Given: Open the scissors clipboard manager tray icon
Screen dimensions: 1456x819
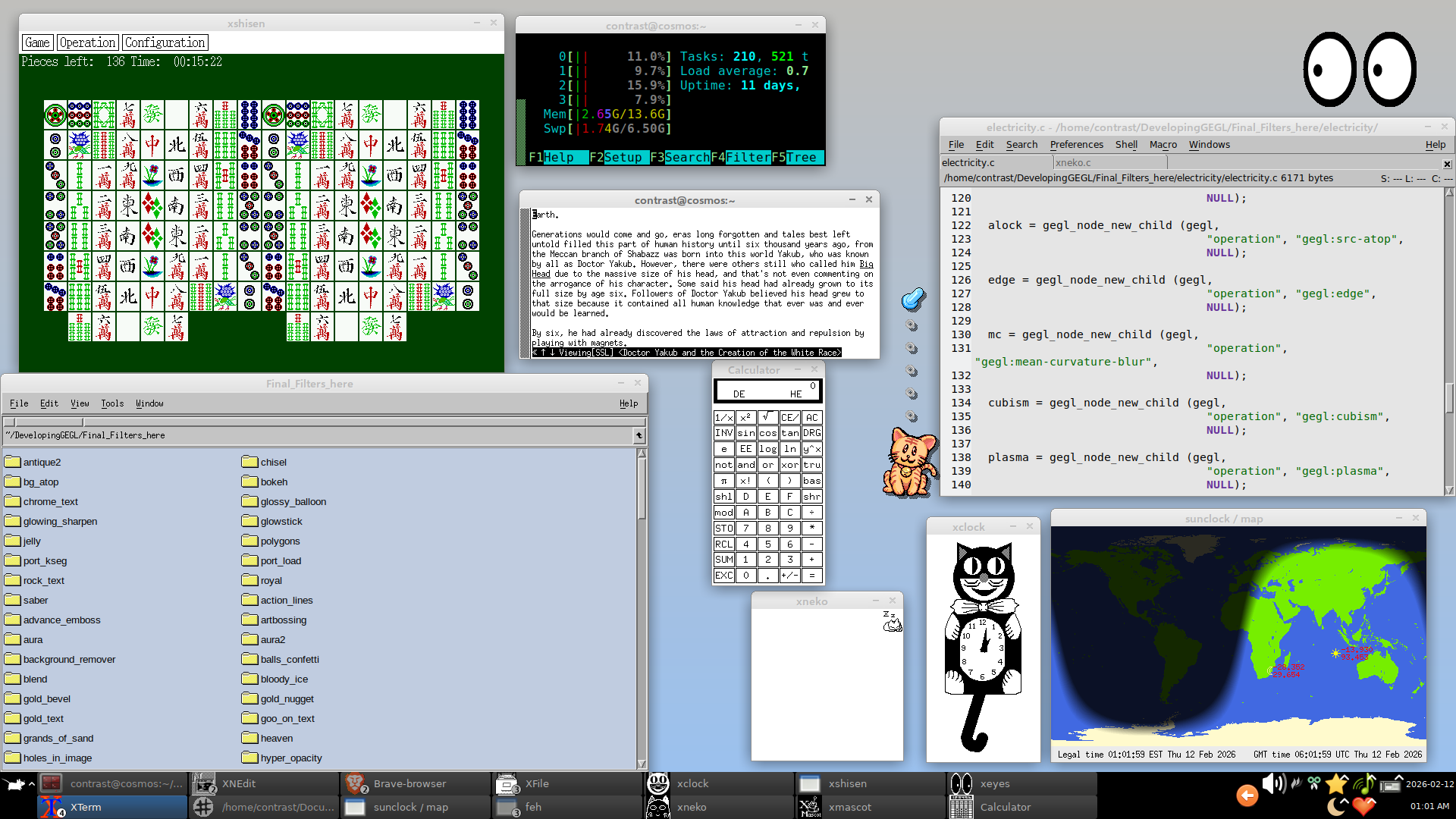Looking at the screenshot, I should coord(1314,783).
